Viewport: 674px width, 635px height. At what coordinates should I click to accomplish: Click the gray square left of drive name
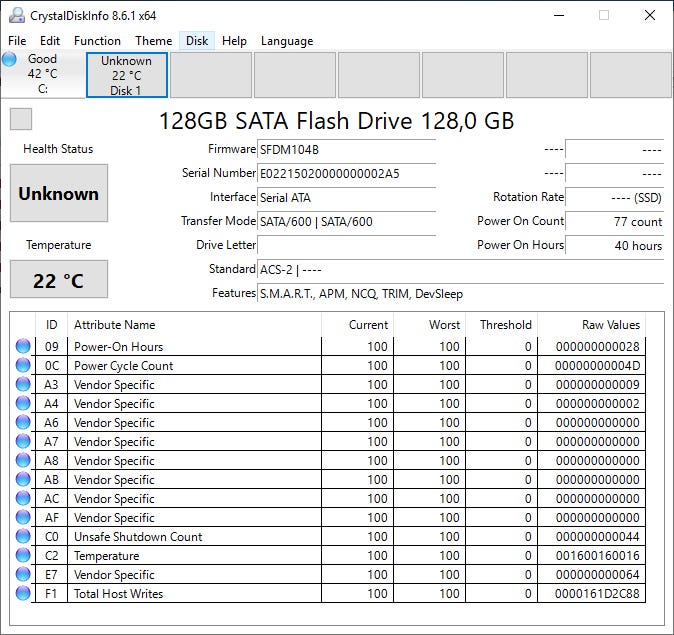[21, 120]
